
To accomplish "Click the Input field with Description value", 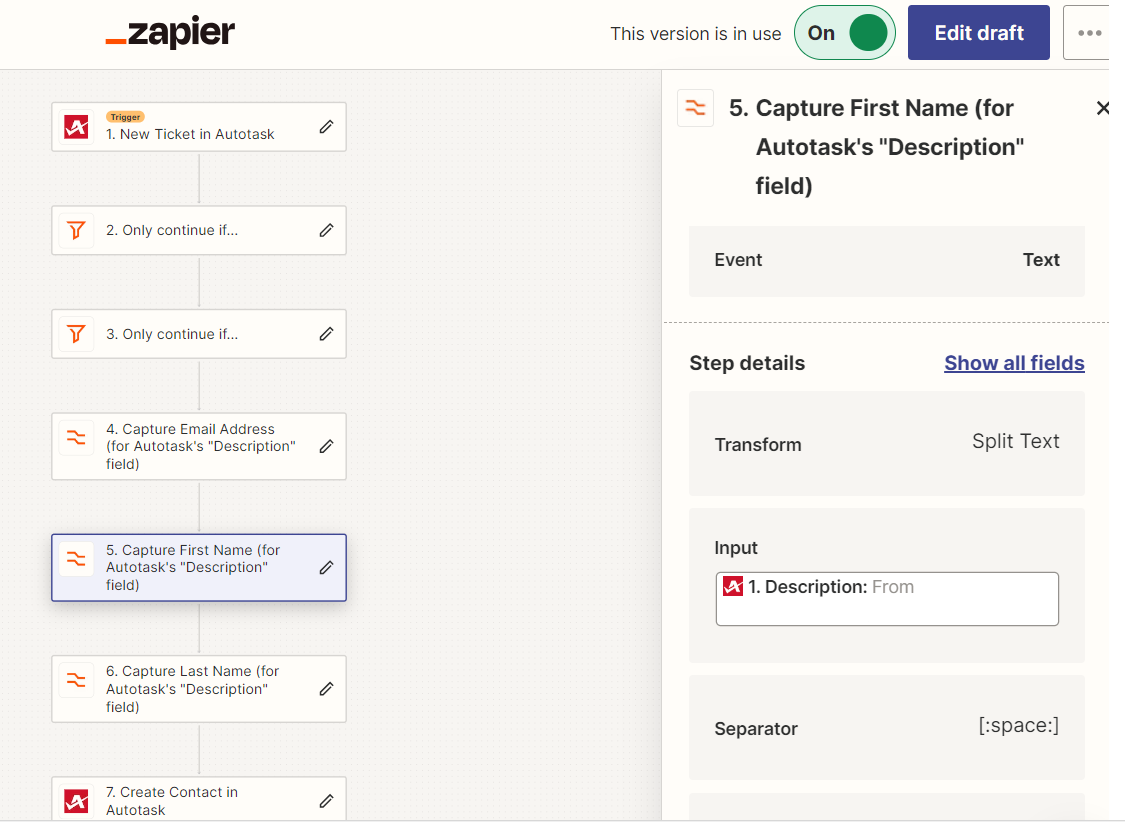I will (887, 599).
